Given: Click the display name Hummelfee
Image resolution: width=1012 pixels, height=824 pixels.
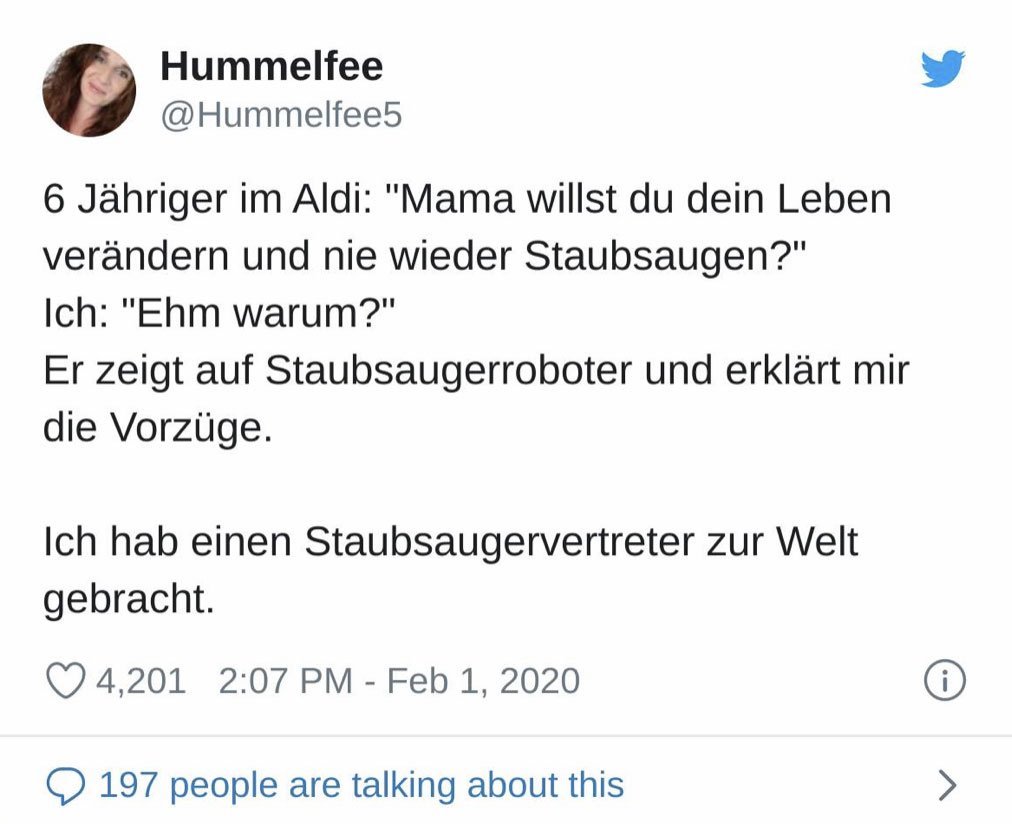Looking at the screenshot, I should 271,67.
